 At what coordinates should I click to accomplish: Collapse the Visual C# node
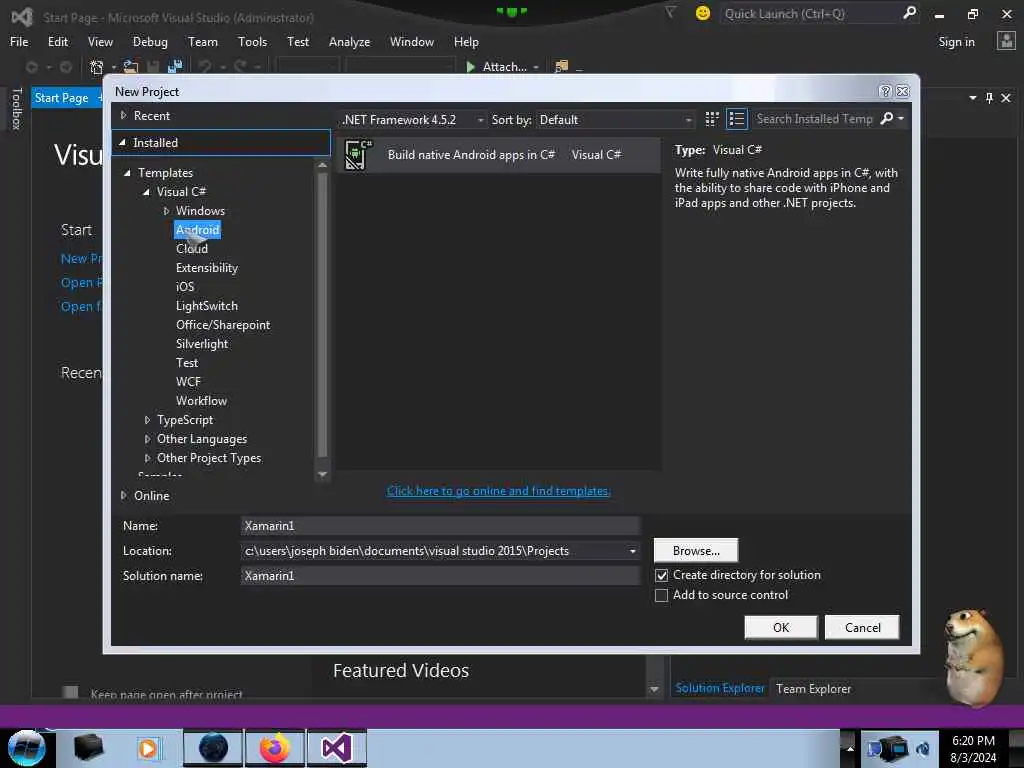(147, 192)
